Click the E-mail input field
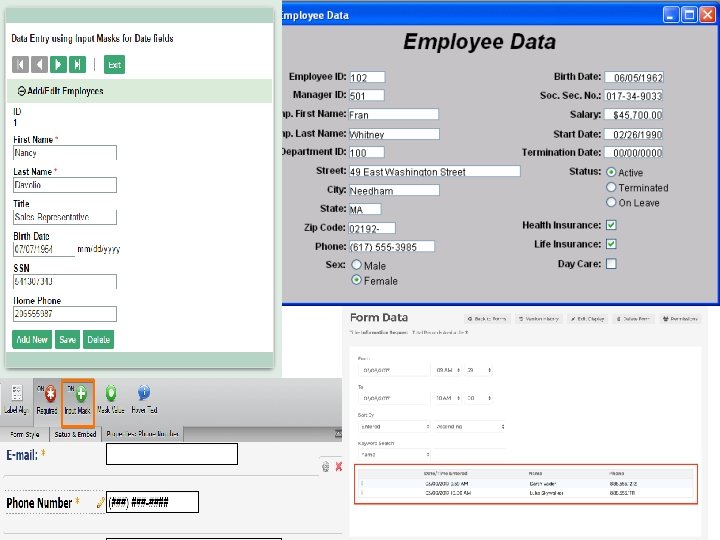Screen dimensions: 720x540 tap(172, 454)
